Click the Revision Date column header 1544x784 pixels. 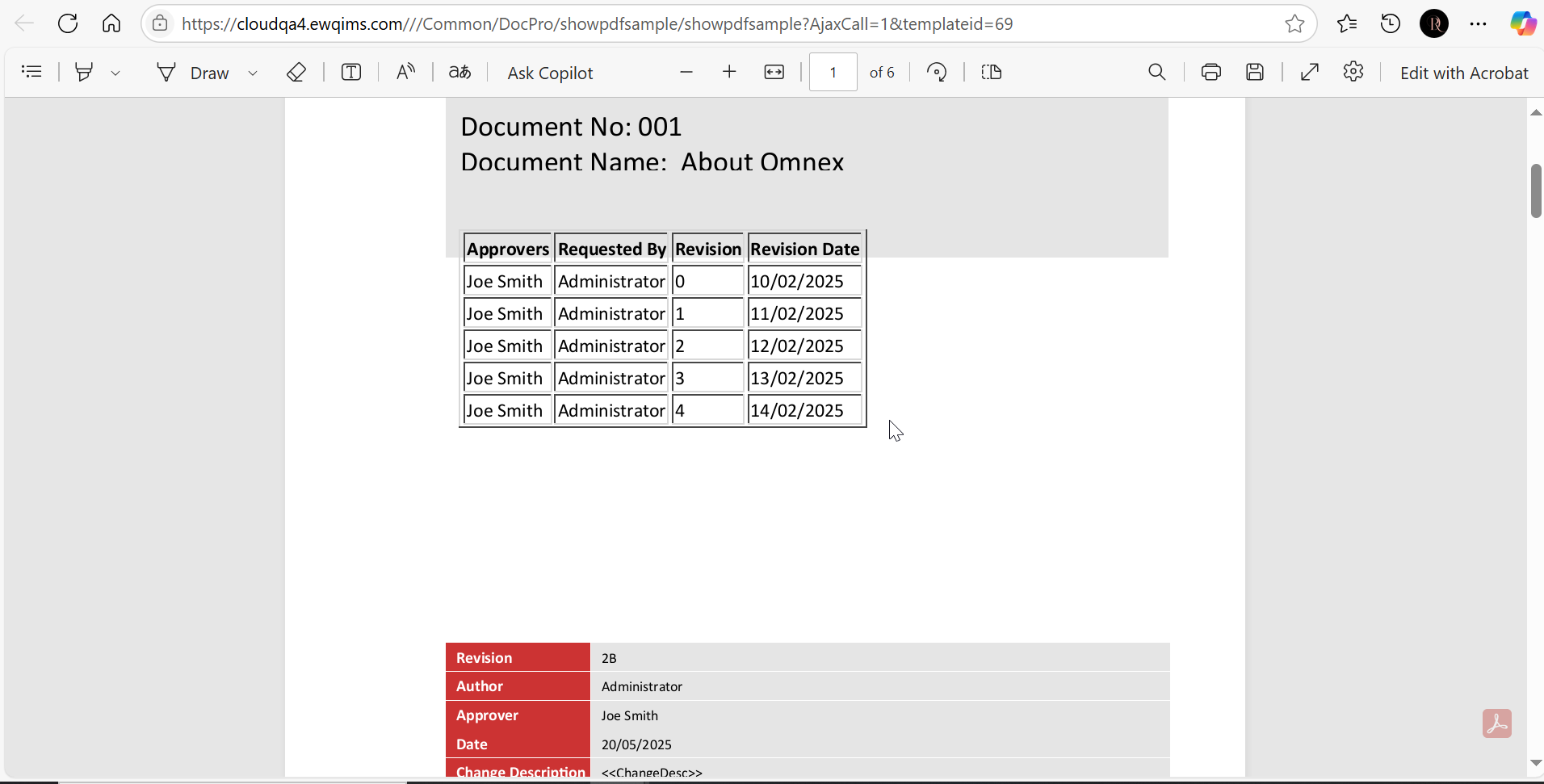click(x=804, y=249)
